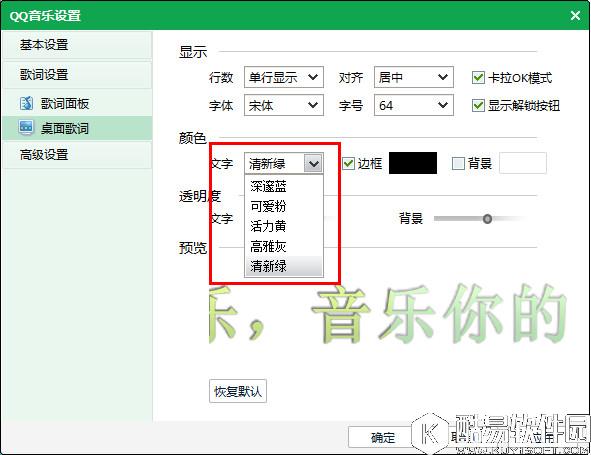Select 清新绿 in the dropdown list

tap(284, 266)
